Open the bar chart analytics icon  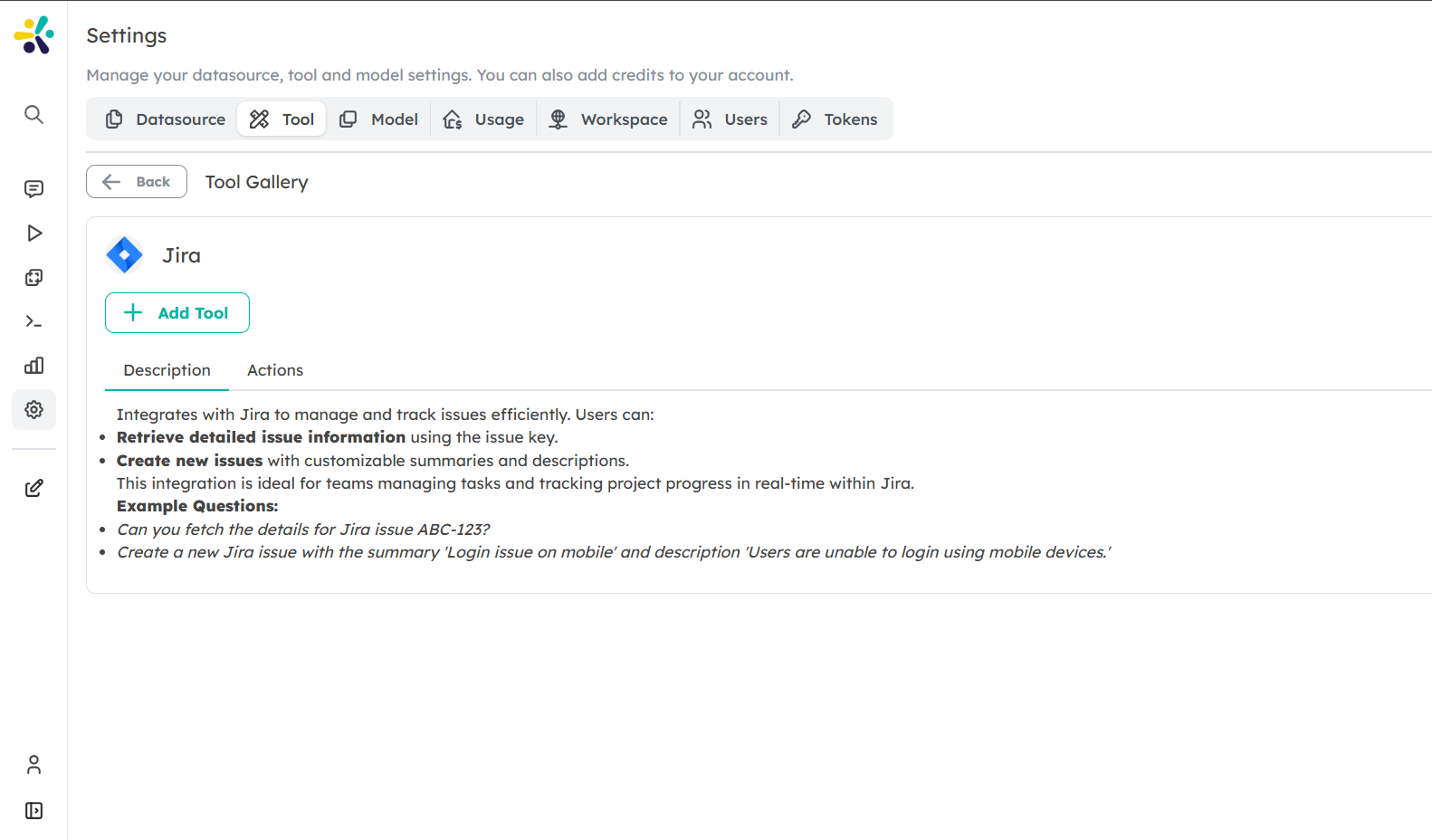(x=33, y=366)
